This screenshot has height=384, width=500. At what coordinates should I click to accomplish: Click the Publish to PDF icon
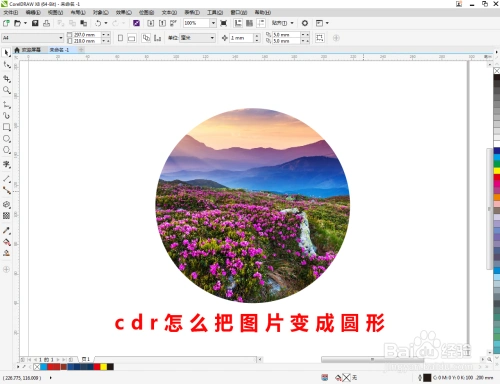(173, 23)
